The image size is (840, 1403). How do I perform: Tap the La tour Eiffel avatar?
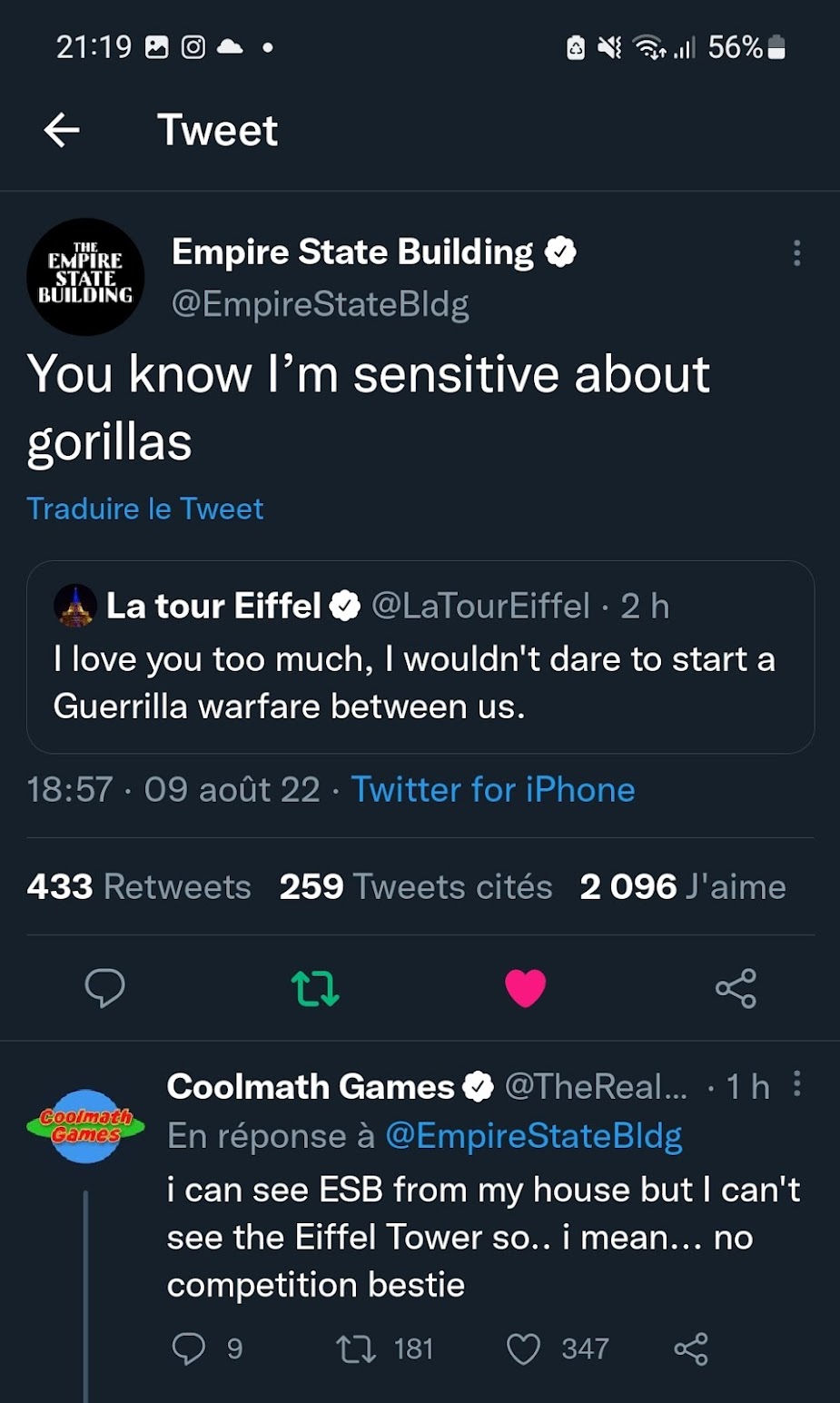coord(75,606)
